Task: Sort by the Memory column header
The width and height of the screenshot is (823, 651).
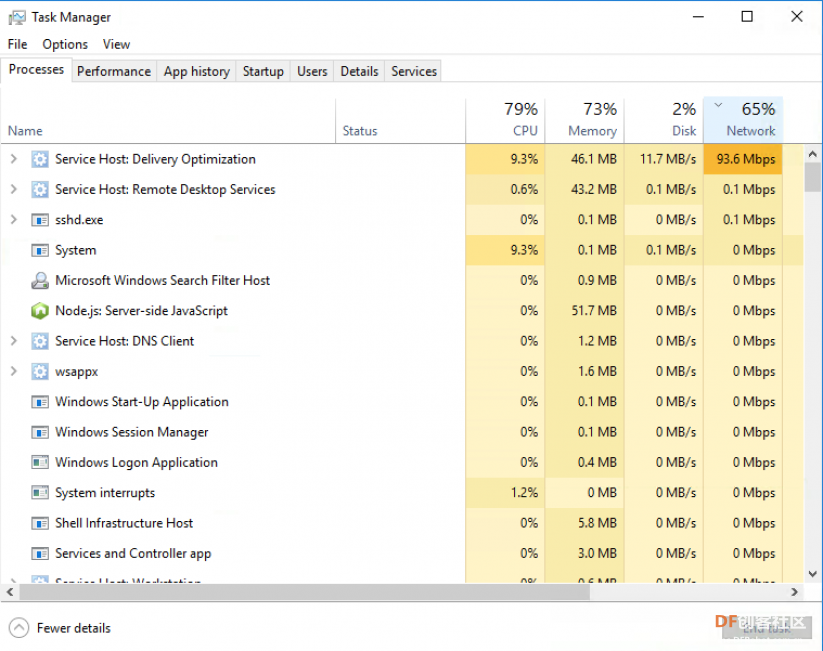Action: 585,121
